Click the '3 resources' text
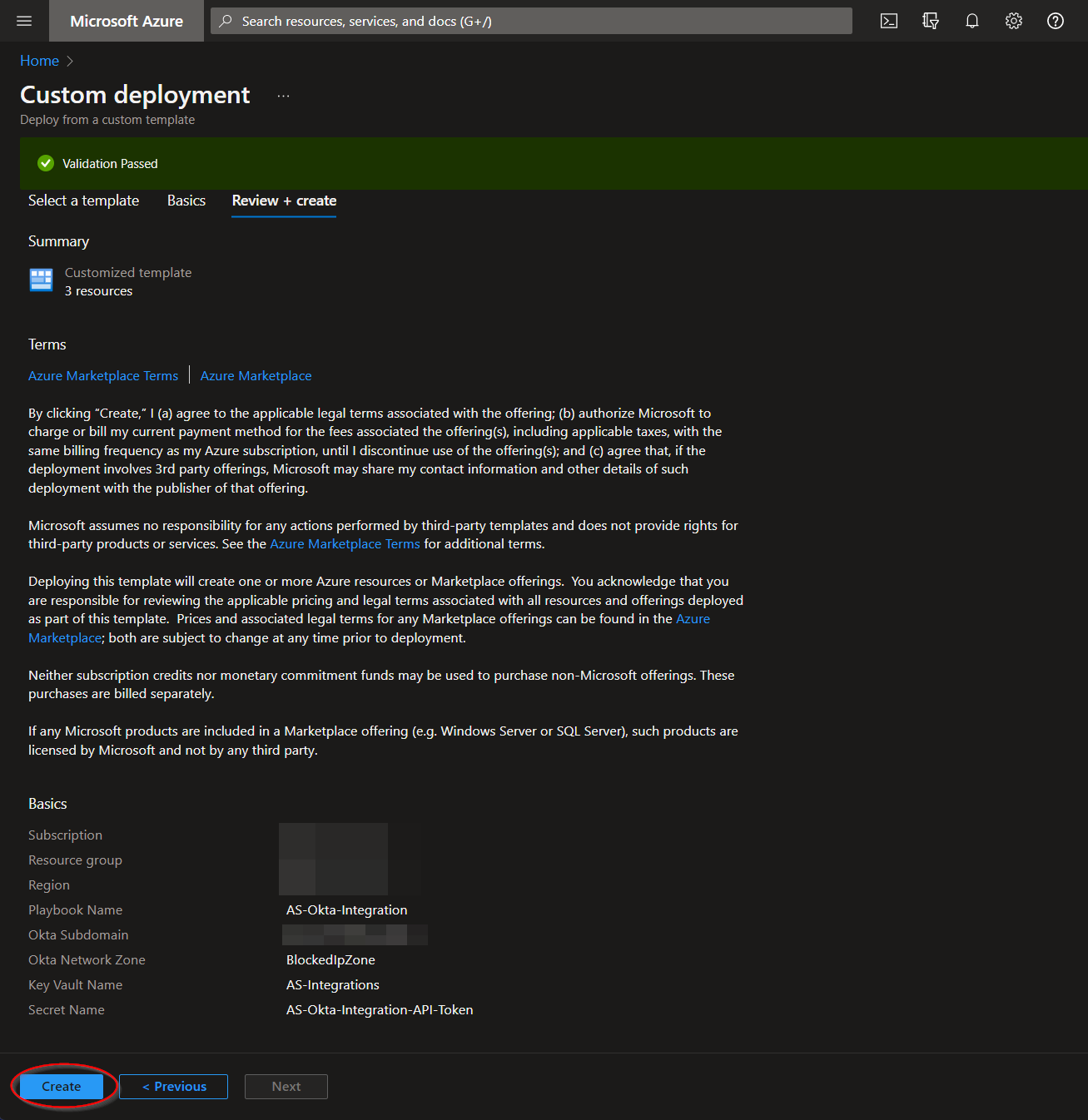The height and width of the screenshot is (1120, 1088). tap(98, 291)
